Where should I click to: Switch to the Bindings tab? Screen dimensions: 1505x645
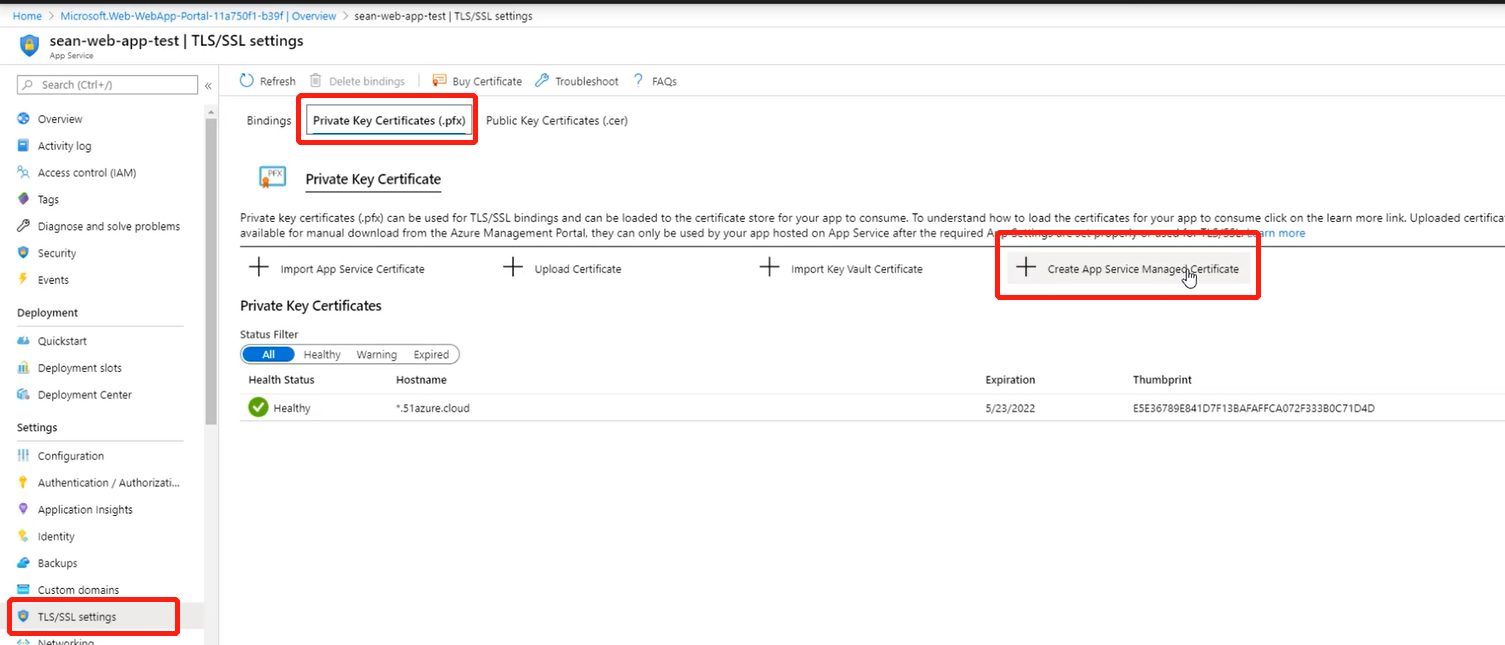tap(269, 121)
